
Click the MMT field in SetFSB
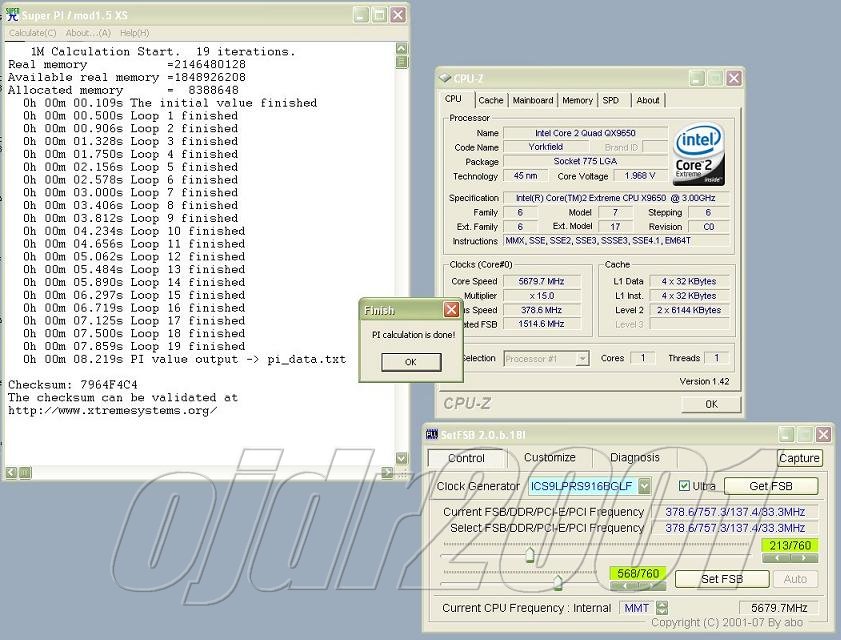(637, 608)
